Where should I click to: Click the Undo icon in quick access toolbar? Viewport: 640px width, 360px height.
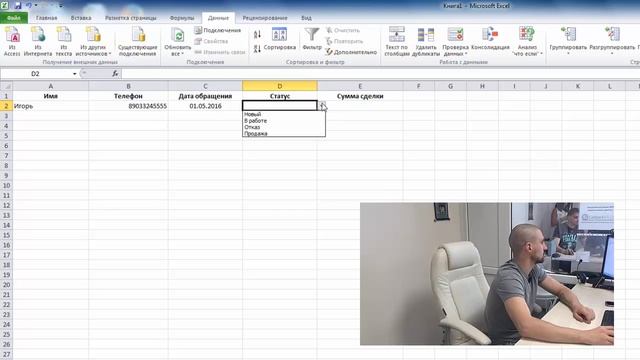[x=29, y=6]
